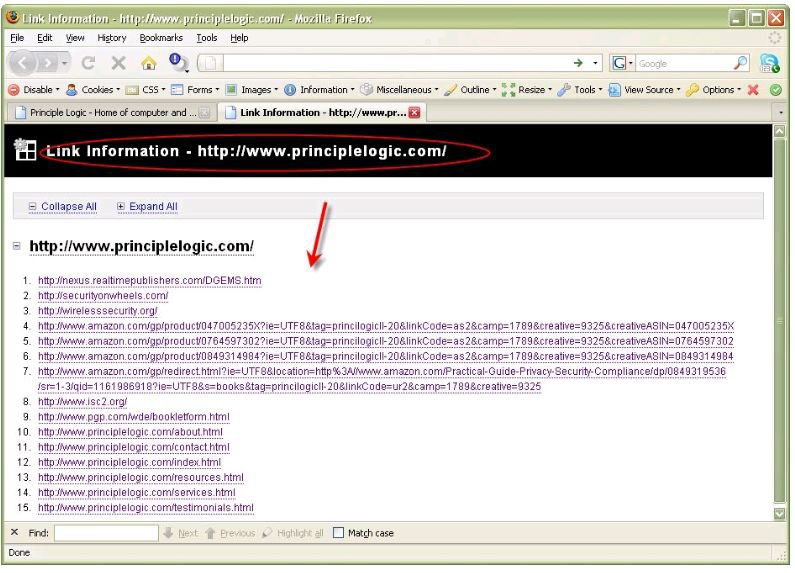The image size is (795, 573).
Task: Click the red X icon on Web Developer toolbar
Action: [753, 90]
